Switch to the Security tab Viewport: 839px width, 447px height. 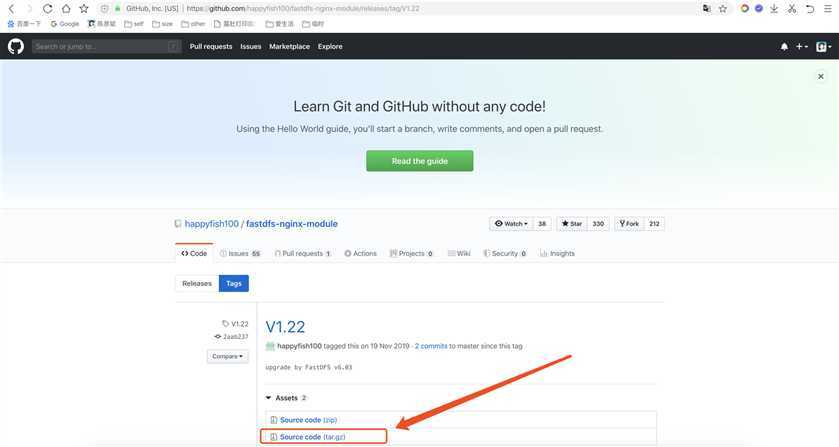[x=505, y=254]
